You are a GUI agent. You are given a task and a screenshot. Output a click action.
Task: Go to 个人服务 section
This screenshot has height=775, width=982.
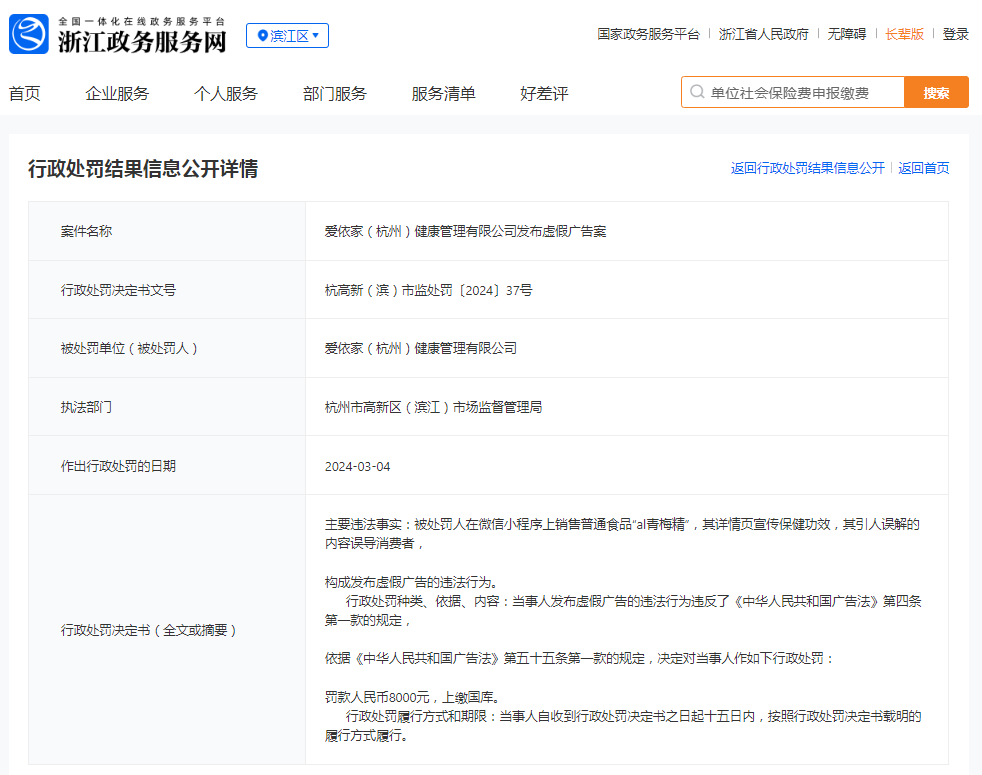[x=225, y=94]
